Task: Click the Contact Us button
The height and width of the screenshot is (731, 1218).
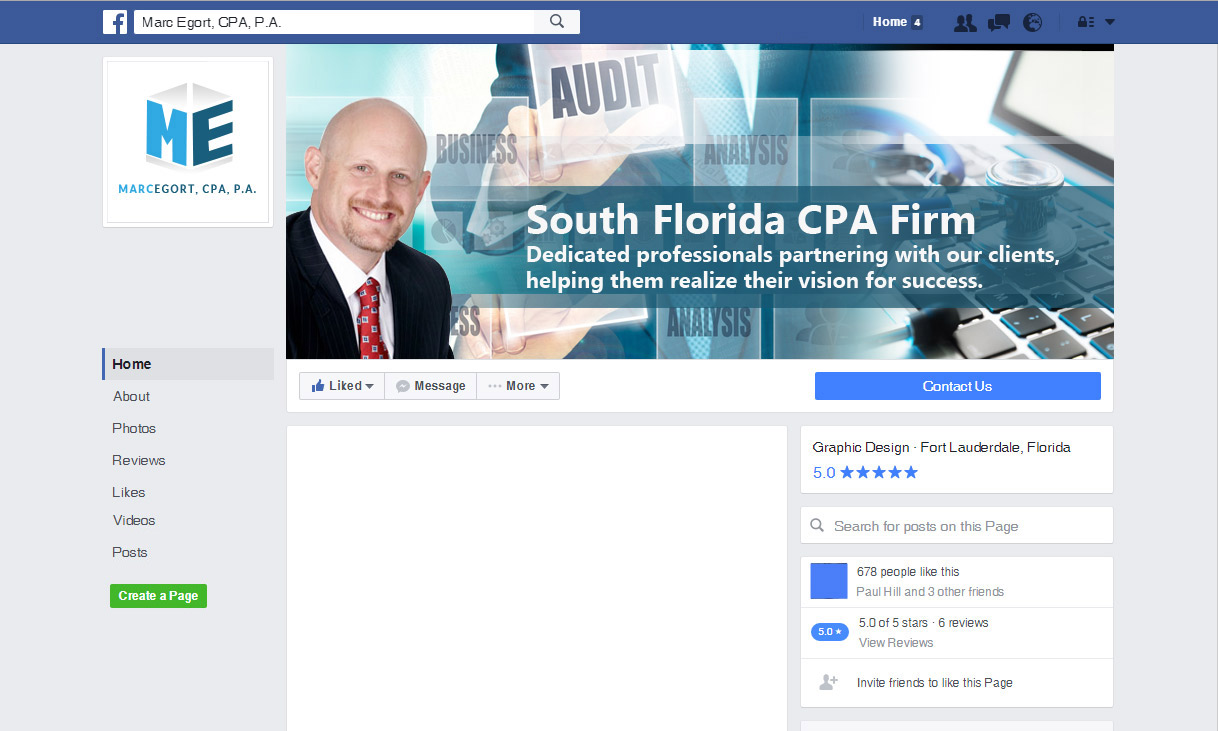Action: click(957, 386)
